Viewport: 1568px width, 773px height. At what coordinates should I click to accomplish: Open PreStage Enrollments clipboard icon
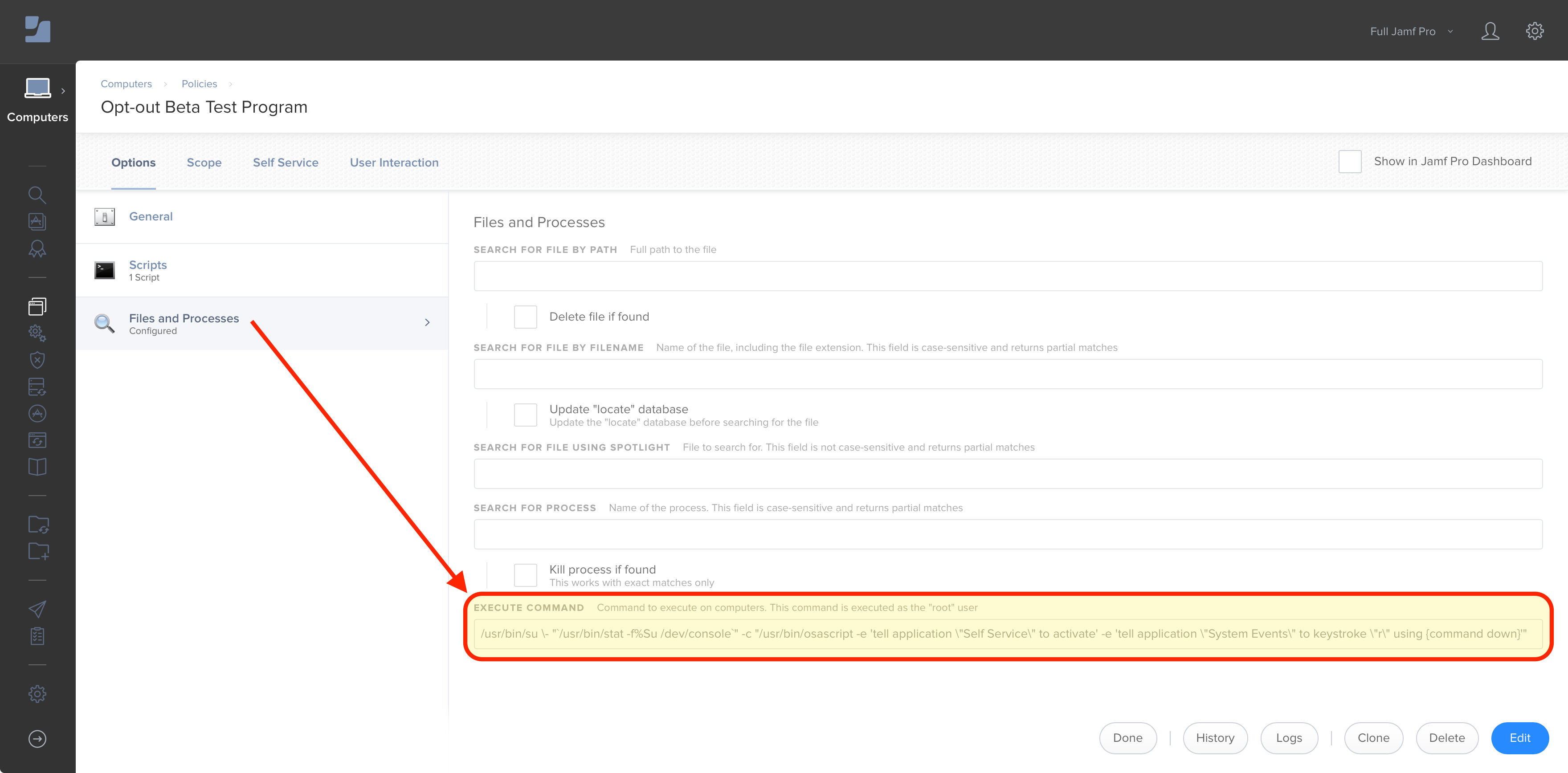[x=37, y=636]
